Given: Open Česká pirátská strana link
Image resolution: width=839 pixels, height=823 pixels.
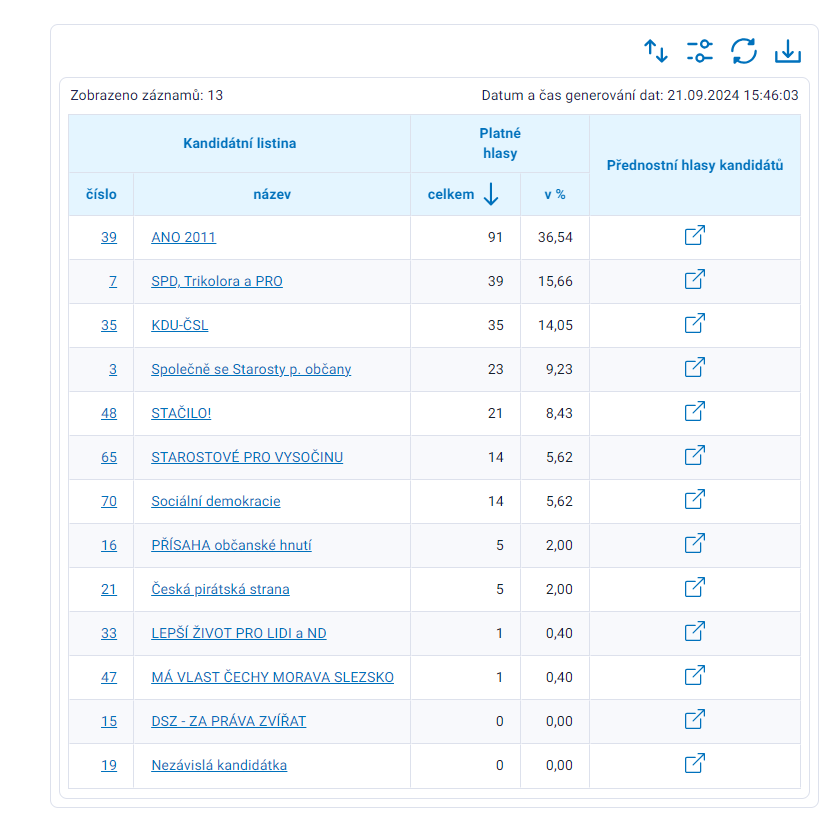Looking at the screenshot, I should pyautogui.click(x=220, y=589).
